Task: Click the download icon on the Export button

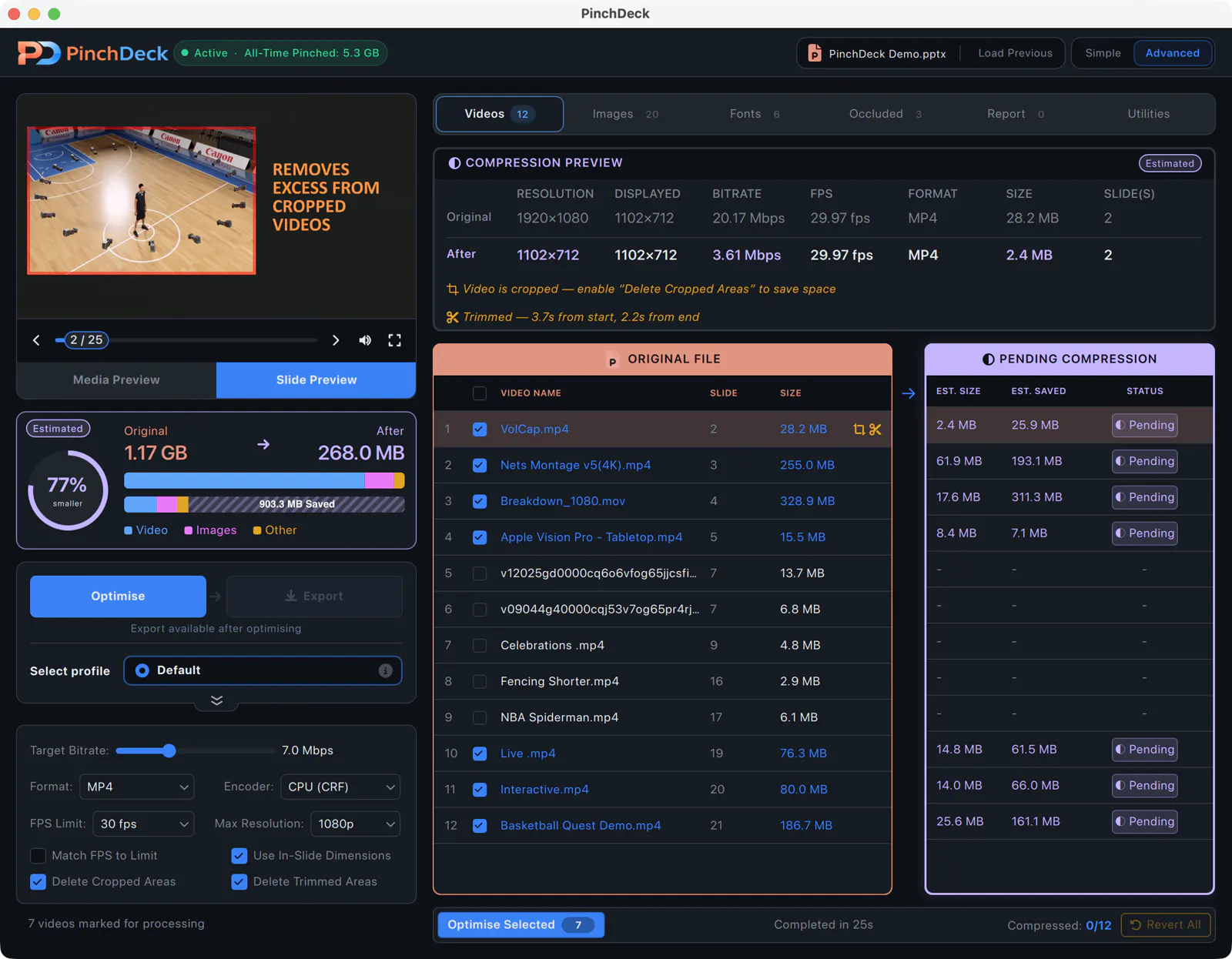Action: tap(291, 596)
